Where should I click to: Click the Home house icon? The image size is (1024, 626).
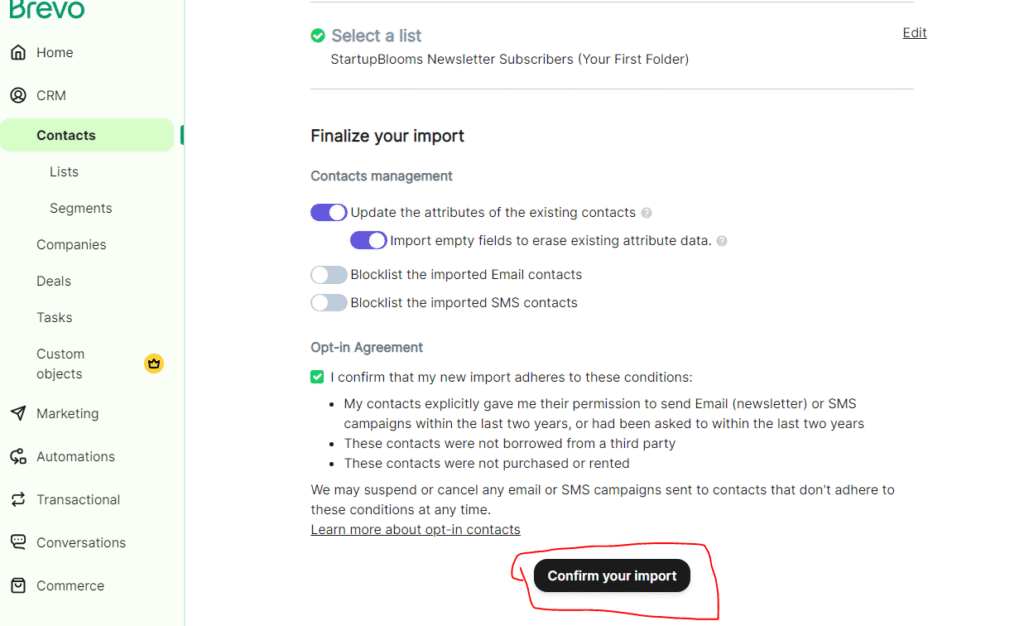coord(18,53)
